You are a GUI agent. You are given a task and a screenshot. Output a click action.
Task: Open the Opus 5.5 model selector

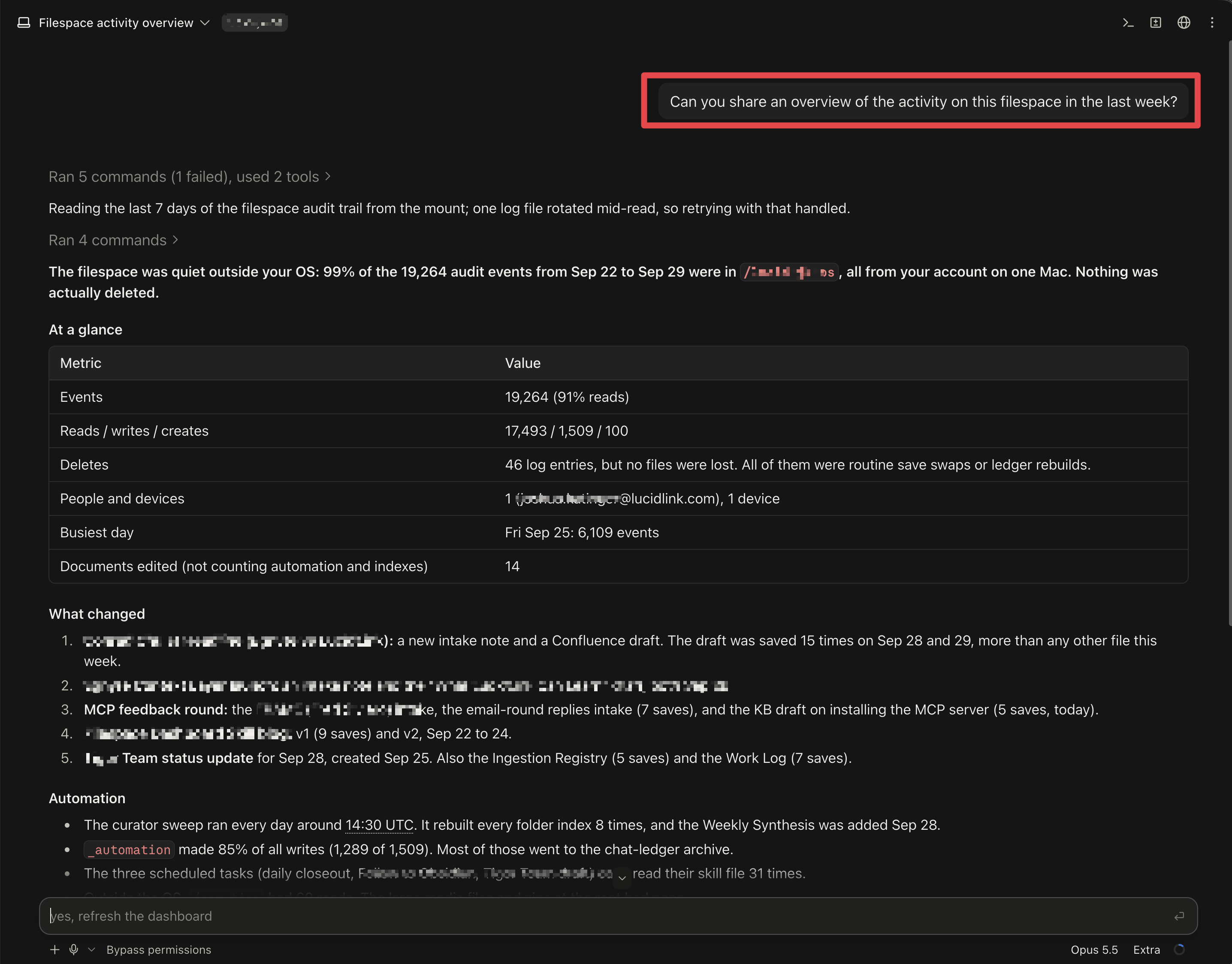tap(1094, 950)
